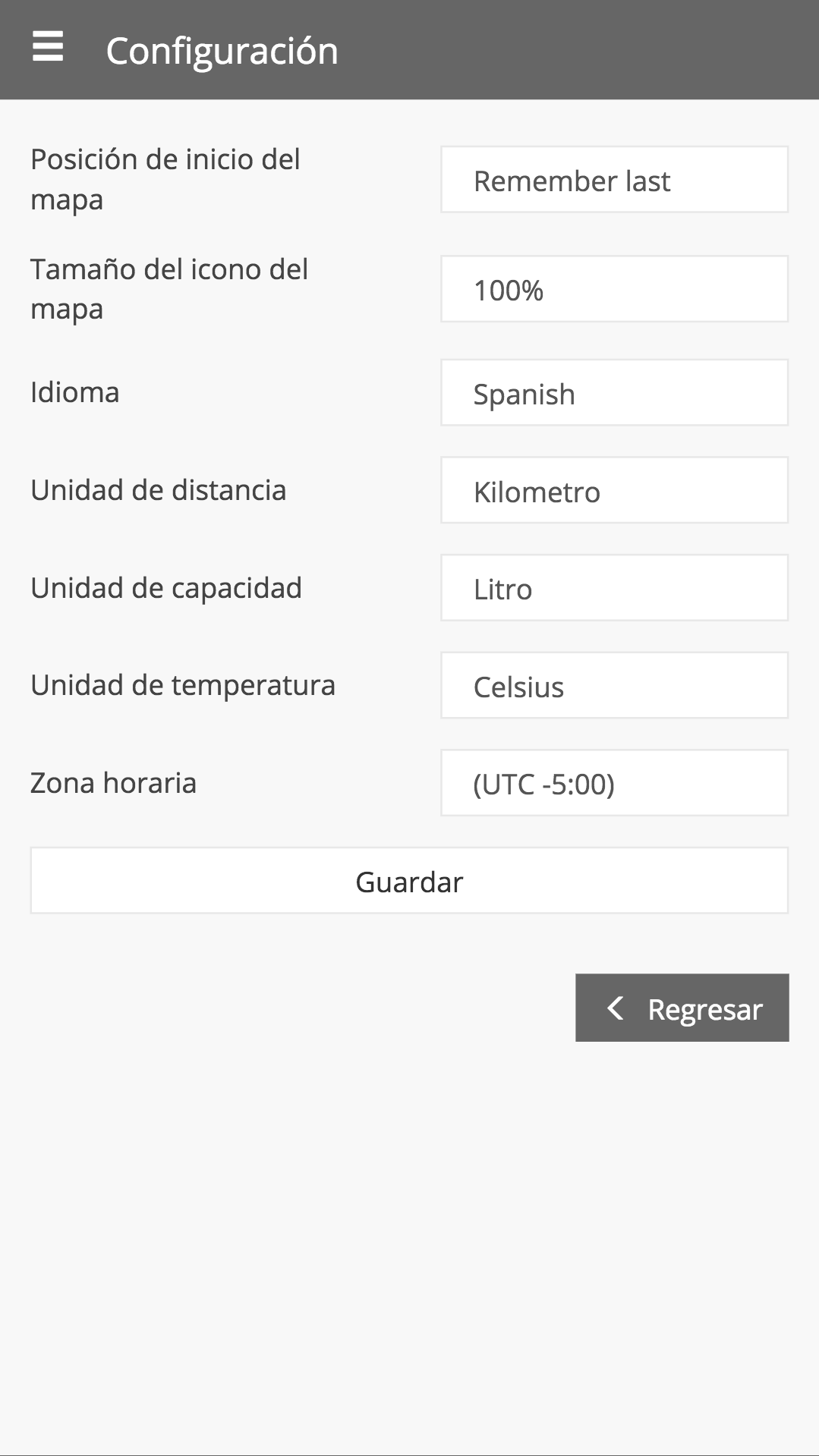Click the left chevron icon in Regresar
The width and height of the screenshot is (819, 1456).
(616, 1008)
